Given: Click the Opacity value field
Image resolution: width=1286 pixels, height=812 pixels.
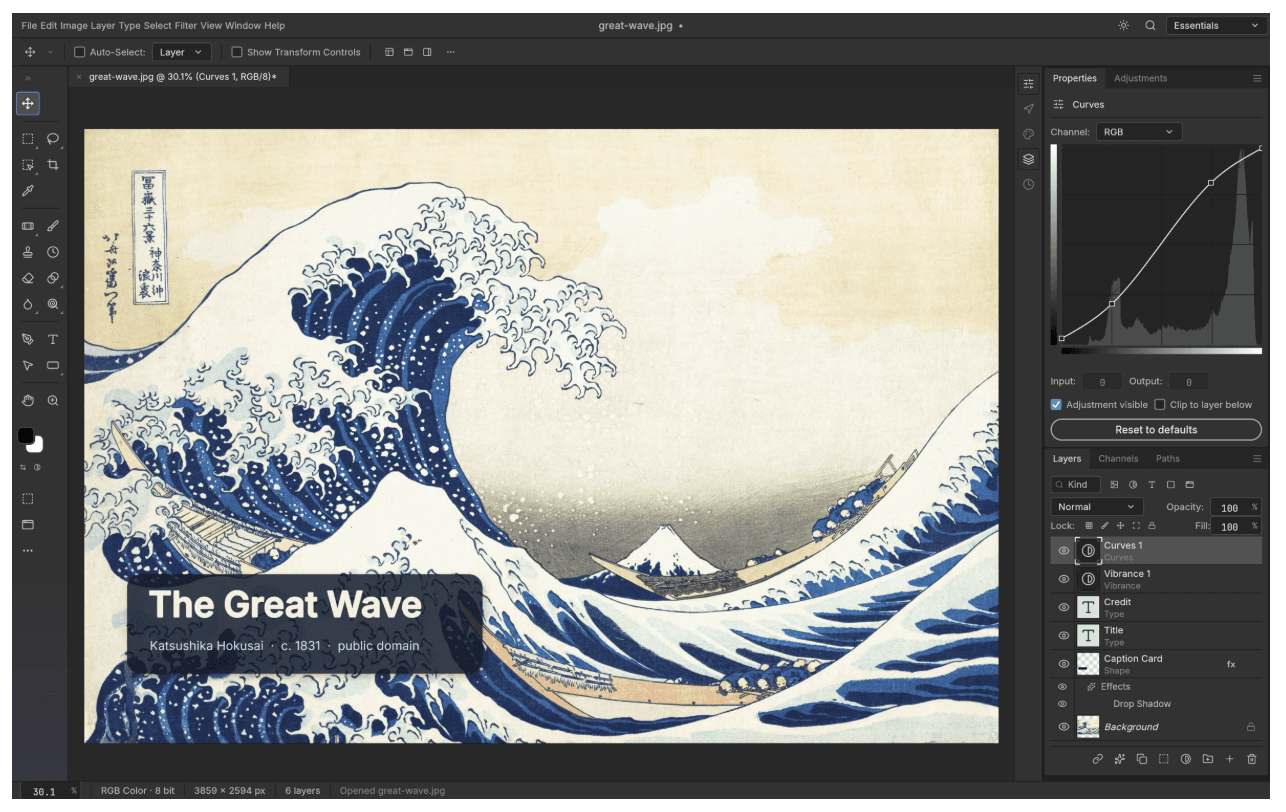Looking at the screenshot, I should point(1229,507).
